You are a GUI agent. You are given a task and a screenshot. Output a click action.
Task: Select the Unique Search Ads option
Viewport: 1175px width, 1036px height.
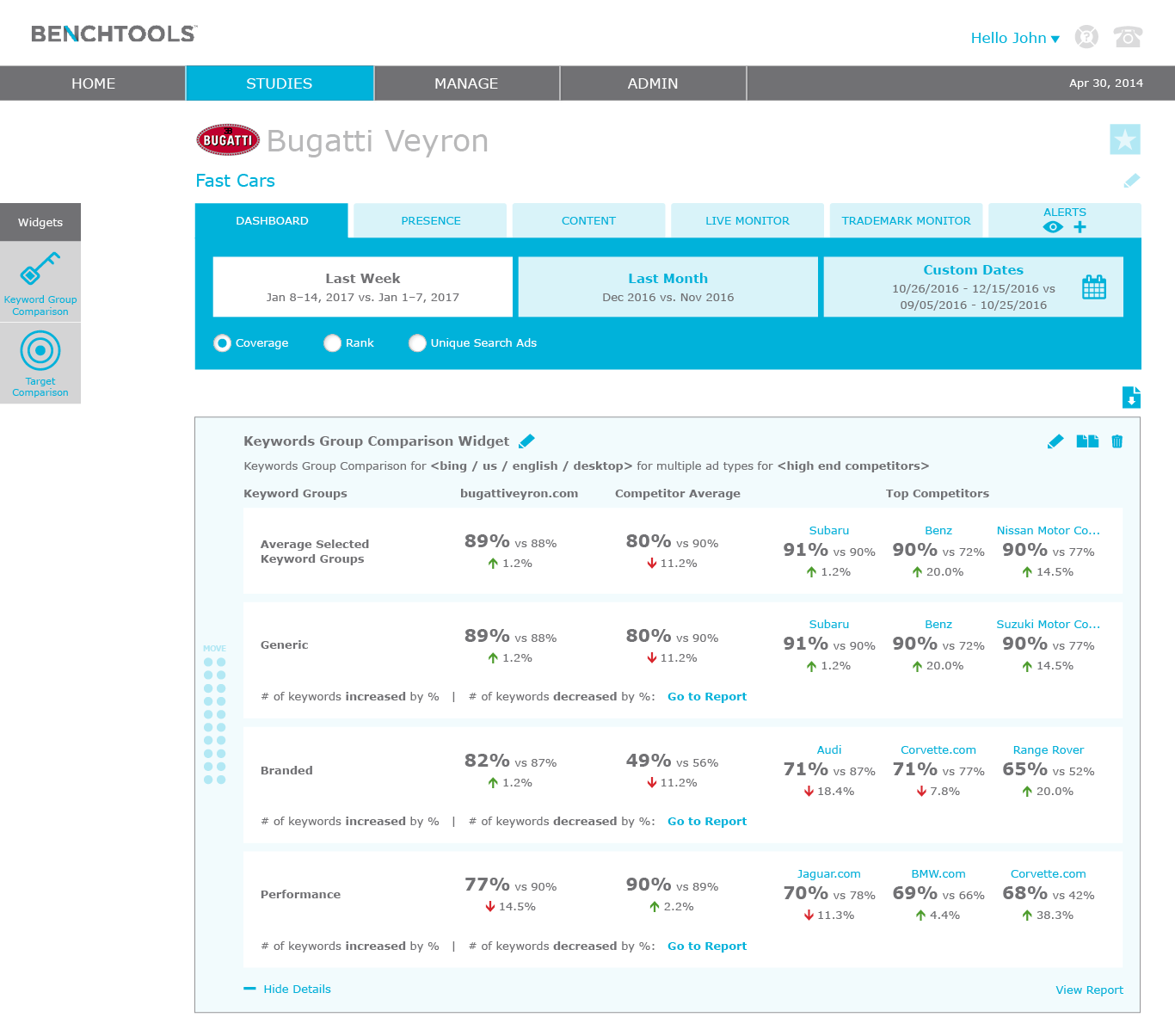418,343
